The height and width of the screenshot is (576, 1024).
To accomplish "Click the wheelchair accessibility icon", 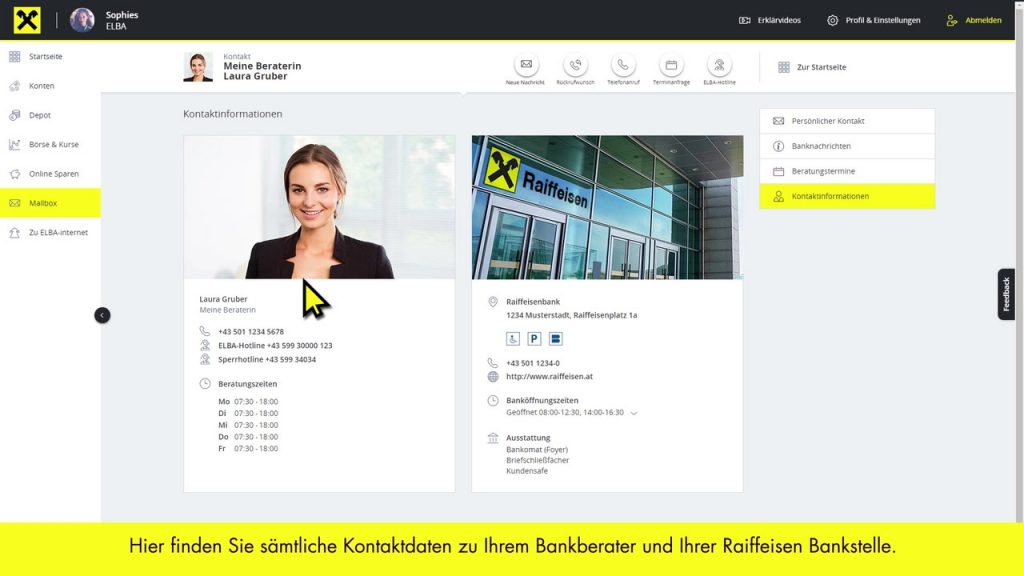I will pos(513,339).
